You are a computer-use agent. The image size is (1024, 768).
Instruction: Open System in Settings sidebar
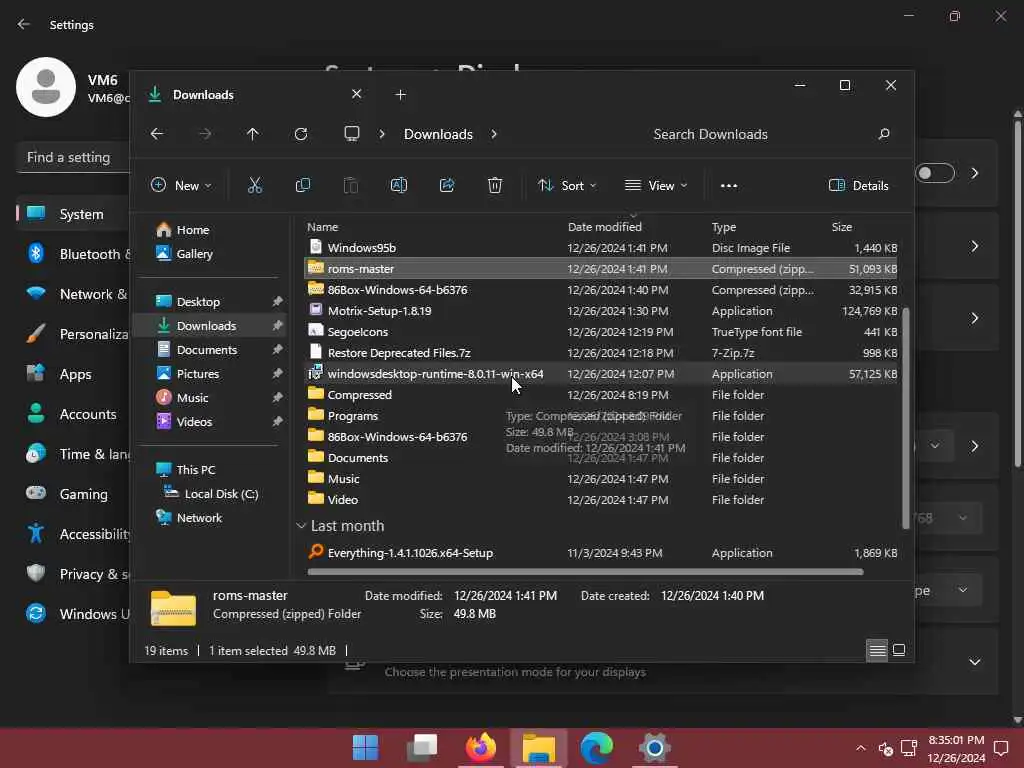[73, 214]
